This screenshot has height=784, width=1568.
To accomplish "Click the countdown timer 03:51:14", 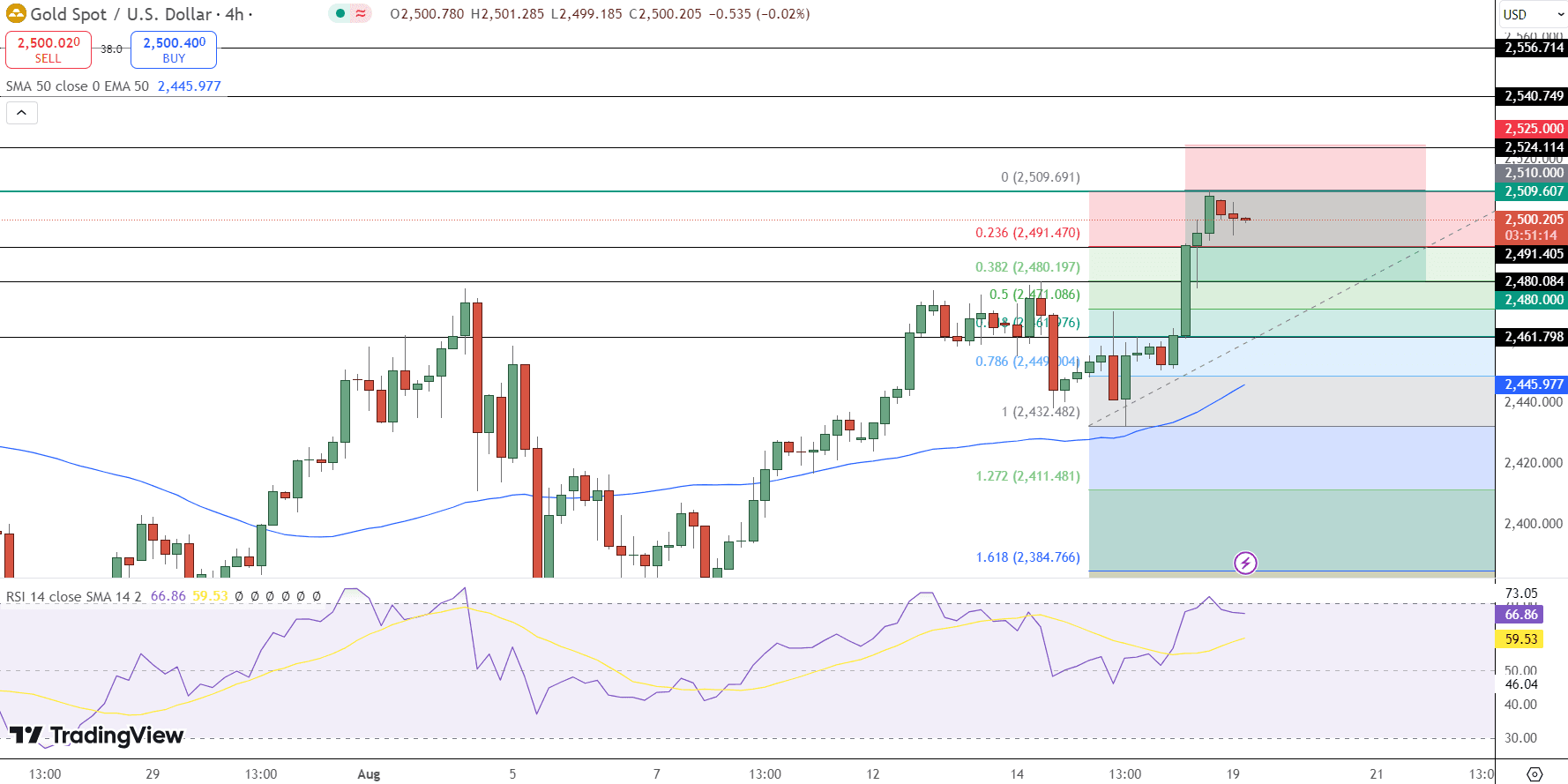I will click(1532, 235).
